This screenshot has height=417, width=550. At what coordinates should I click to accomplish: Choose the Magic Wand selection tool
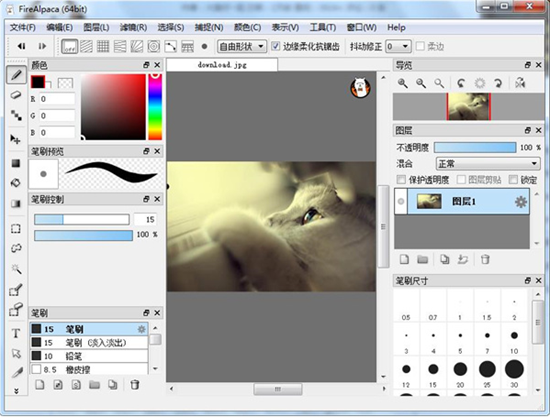(16, 269)
